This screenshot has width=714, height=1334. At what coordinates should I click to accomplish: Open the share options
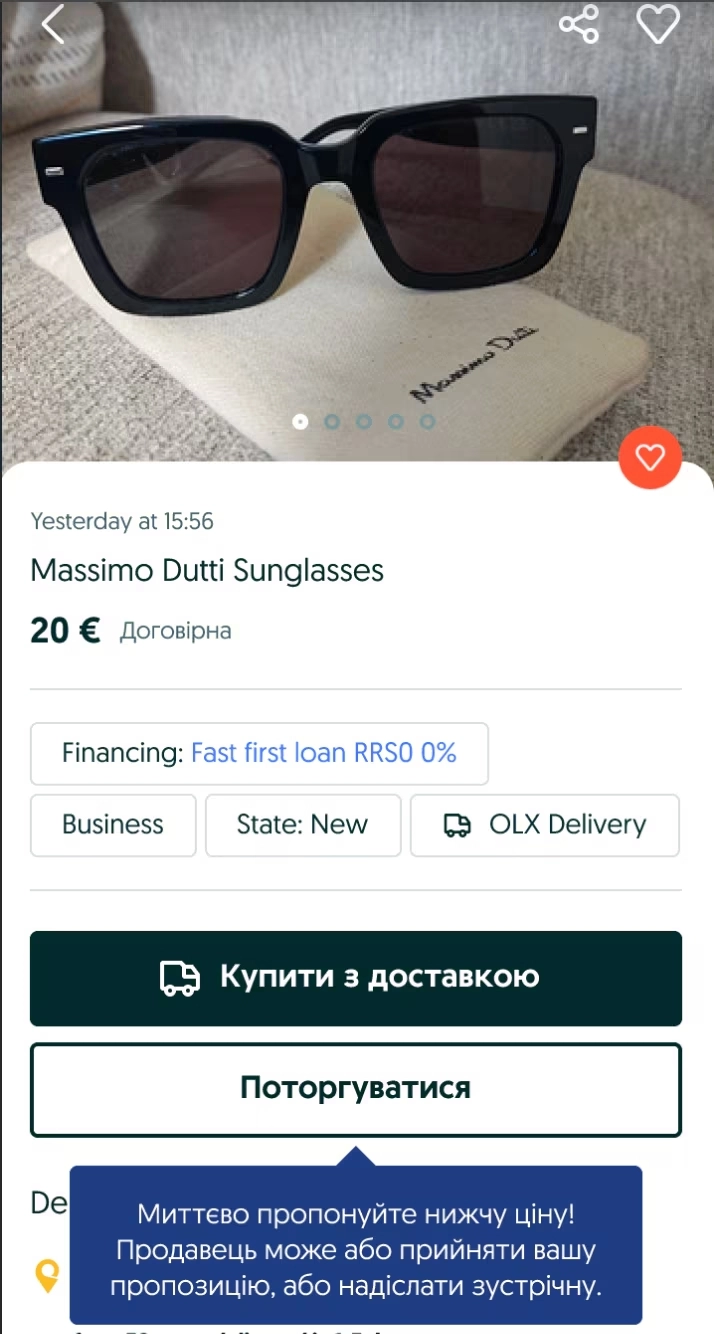tap(579, 25)
